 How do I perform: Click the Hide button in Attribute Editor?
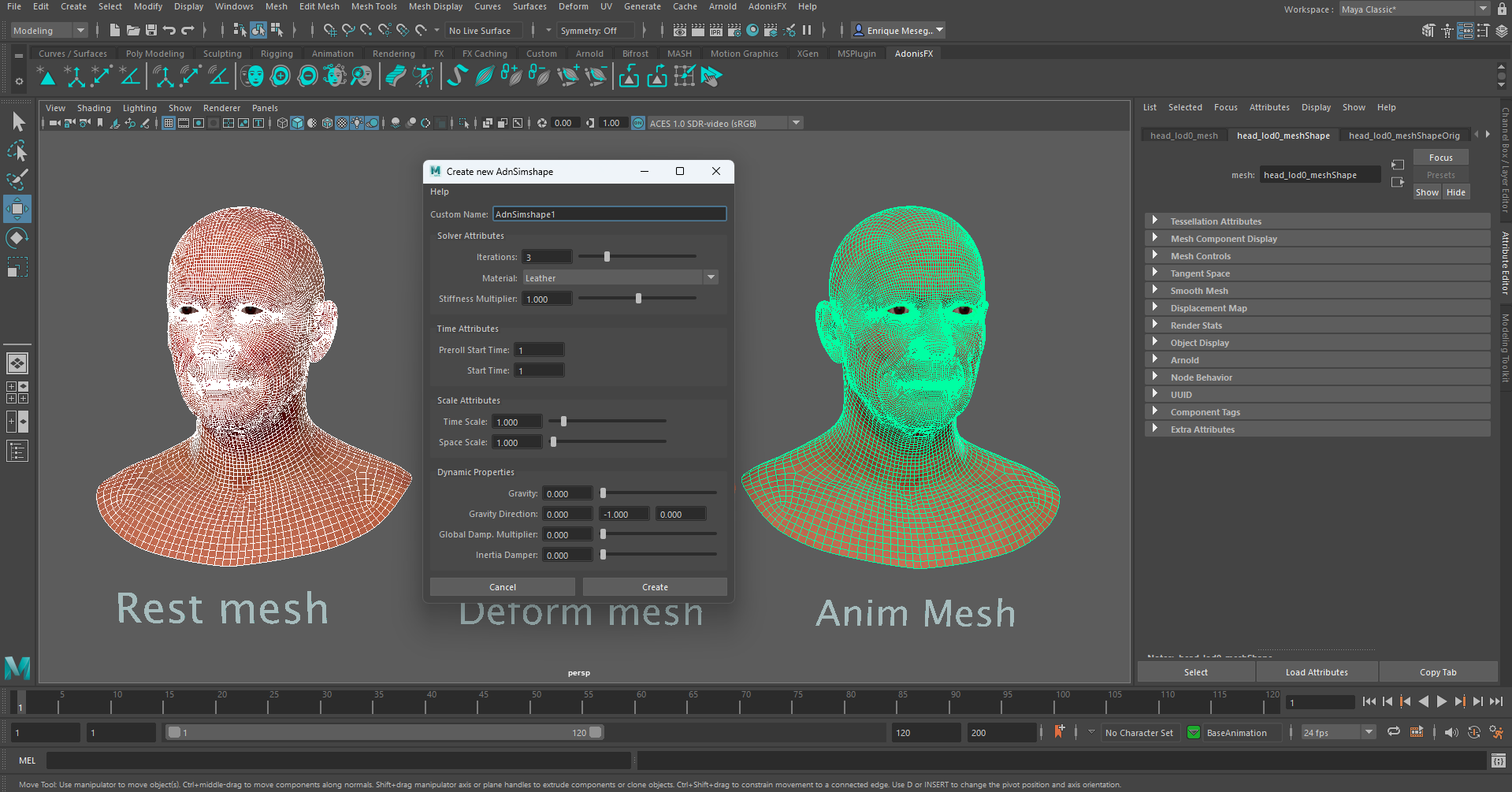pyautogui.click(x=1456, y=192)
